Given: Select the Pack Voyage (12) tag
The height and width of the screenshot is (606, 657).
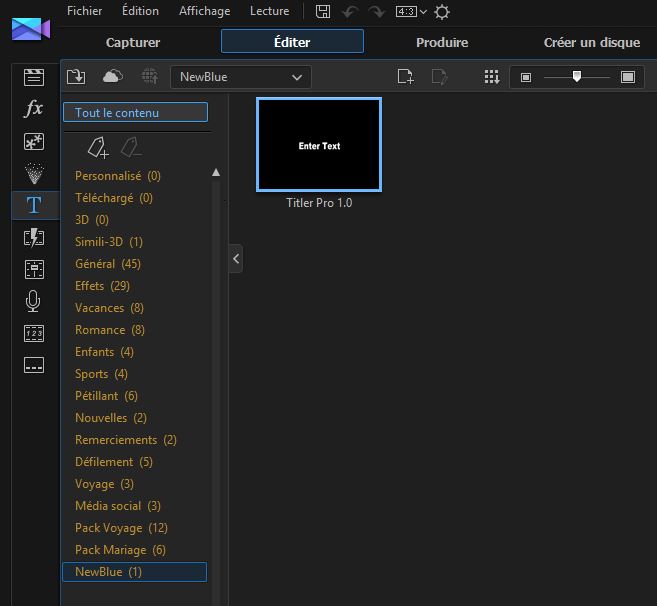Looking at the screenshot, I should point(122,528).
